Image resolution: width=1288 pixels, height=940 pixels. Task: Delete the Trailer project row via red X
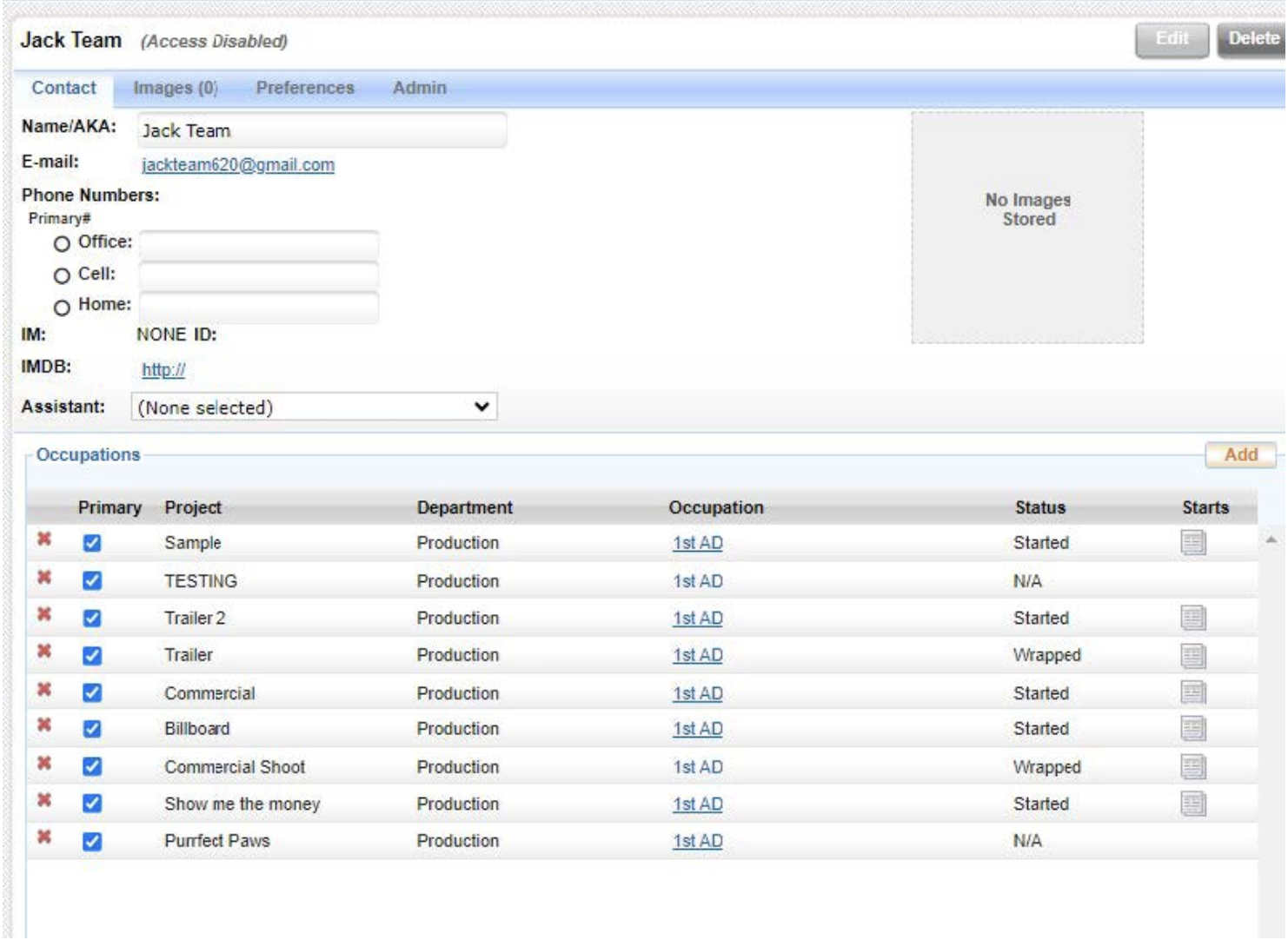click(x=44, y=652)
